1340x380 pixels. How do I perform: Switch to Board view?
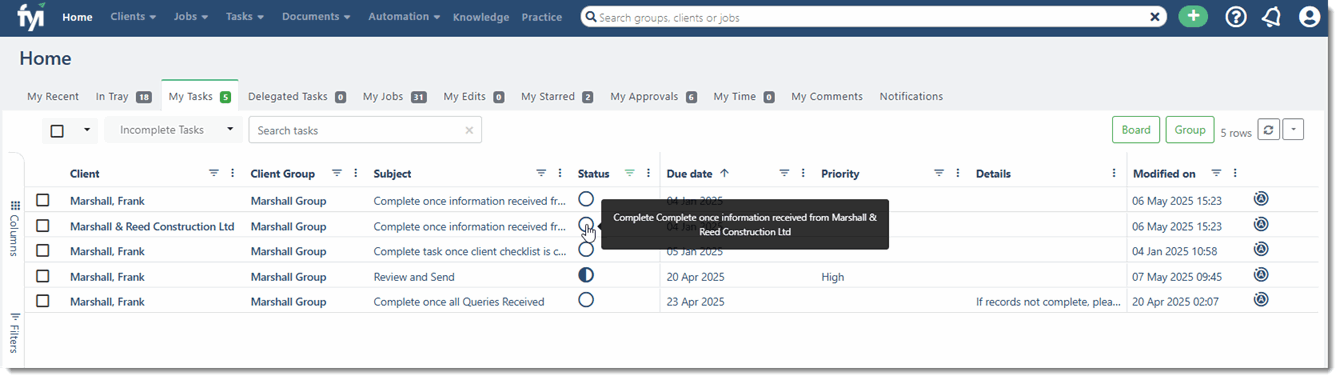point(1136,130)
